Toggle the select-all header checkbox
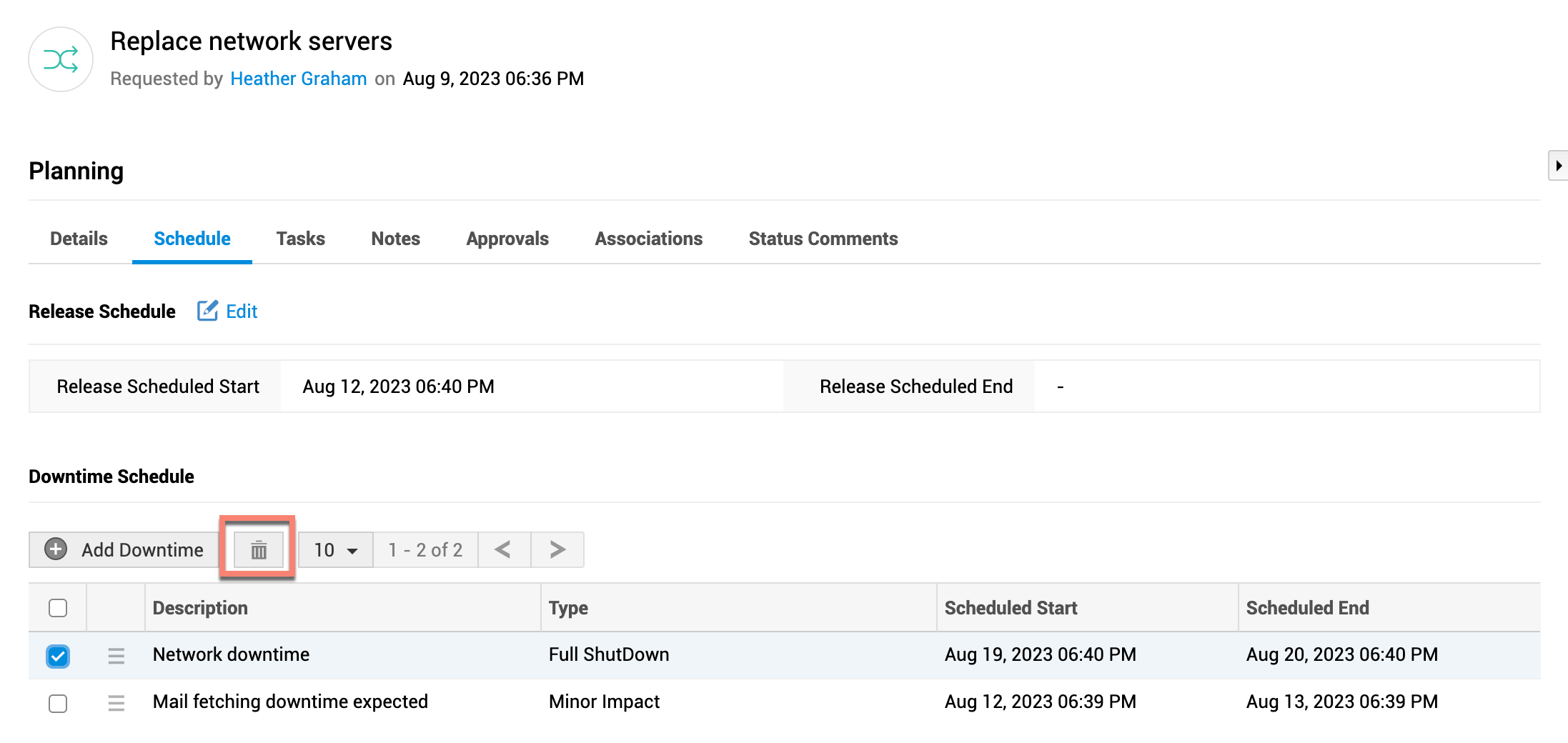Viewport: 1568px width, 743px height. pos(58,608)
